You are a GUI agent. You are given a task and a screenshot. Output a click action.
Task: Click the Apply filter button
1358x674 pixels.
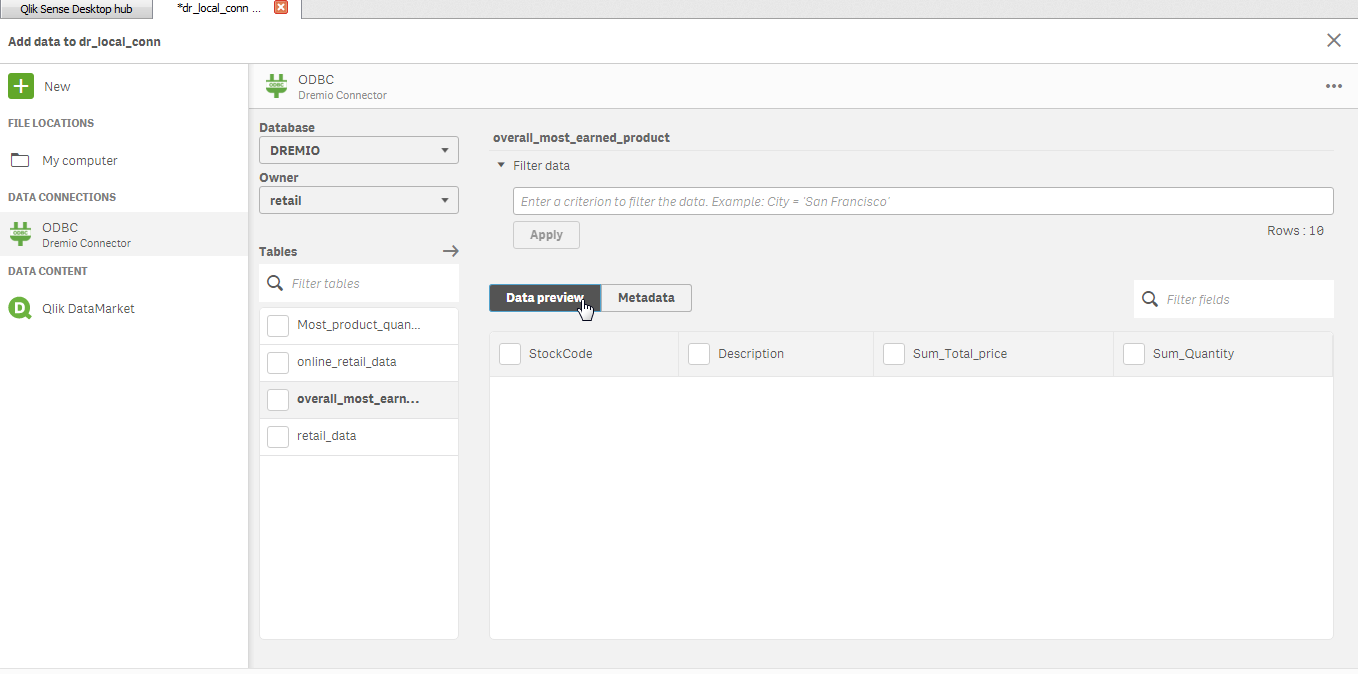[546, 235]
